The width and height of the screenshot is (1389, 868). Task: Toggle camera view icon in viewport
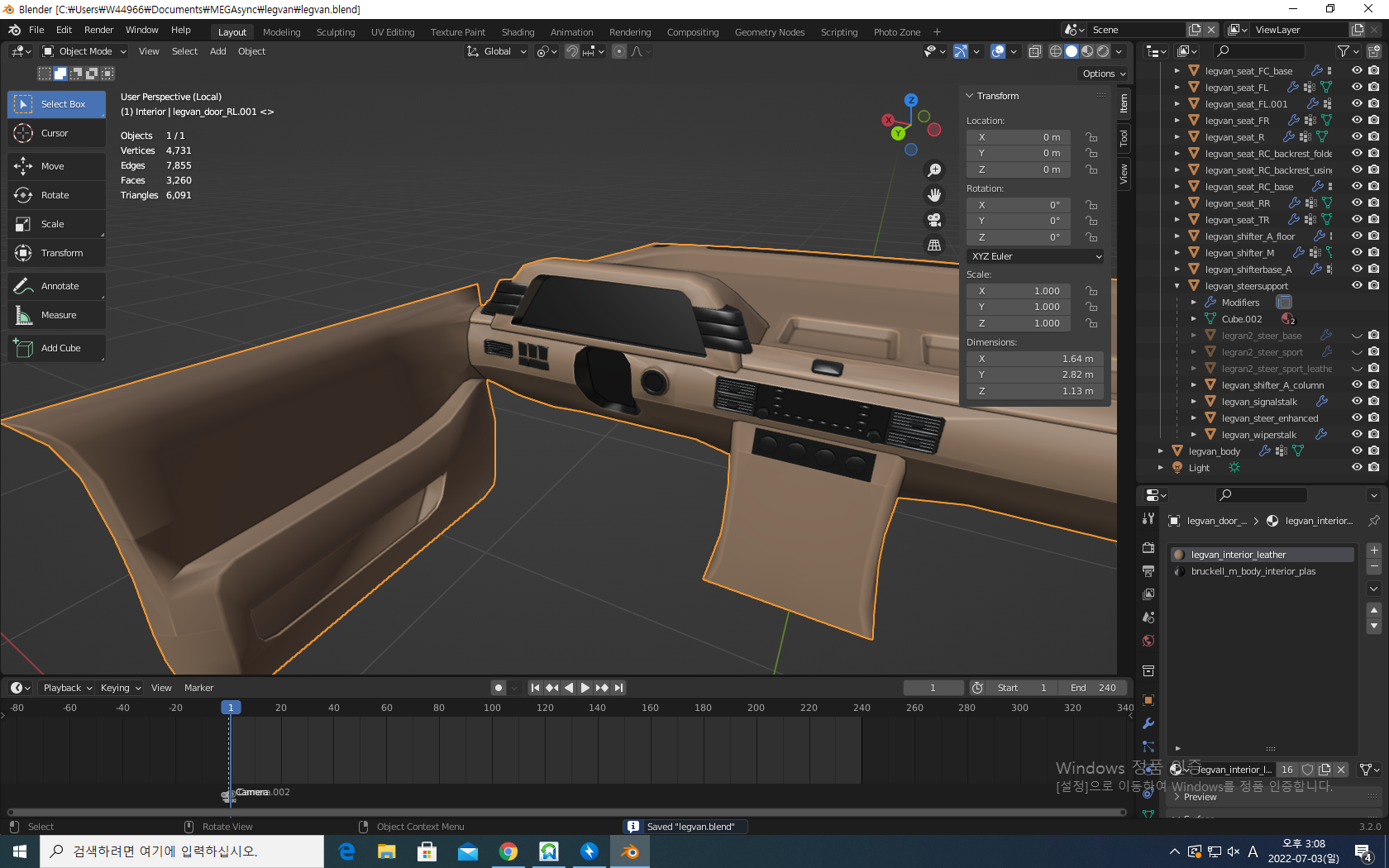[934, 220]
